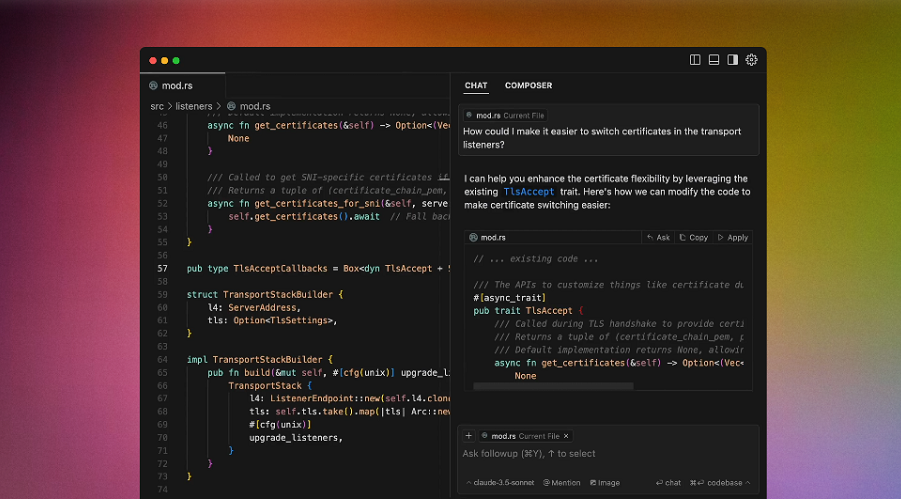Toggle the left sidebar layout icon

point(695,60)
